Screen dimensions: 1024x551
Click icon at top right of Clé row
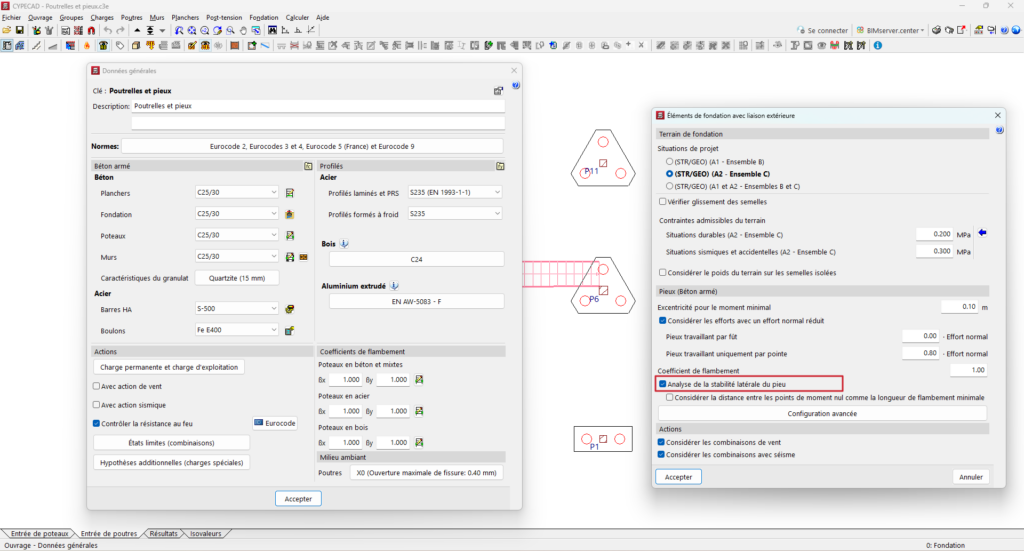pos(498,91)
